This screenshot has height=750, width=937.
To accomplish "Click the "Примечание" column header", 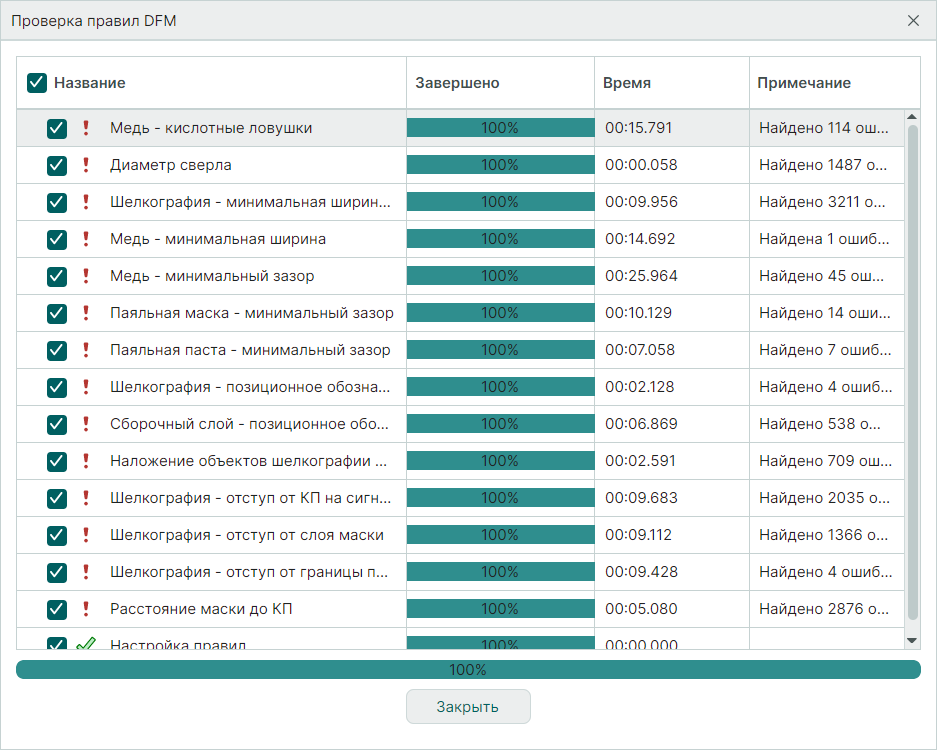I will [804, 83].
